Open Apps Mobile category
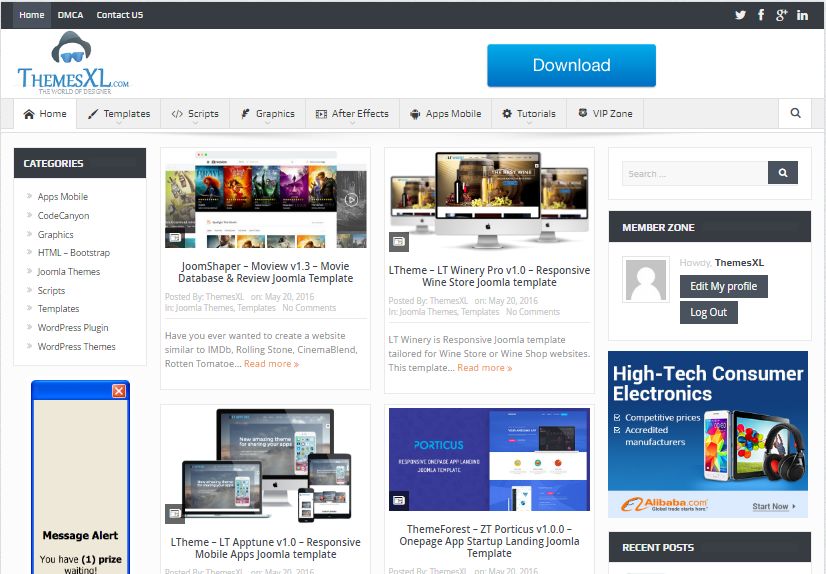The width and height of the screenshot is (826, 574). (63, 196)
